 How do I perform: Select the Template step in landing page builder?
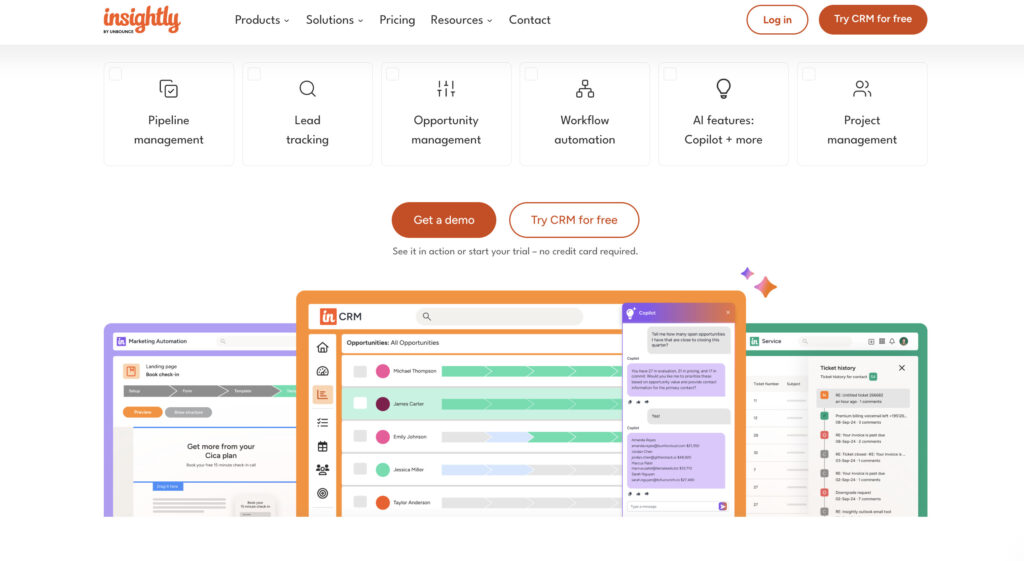pos(251,391)
